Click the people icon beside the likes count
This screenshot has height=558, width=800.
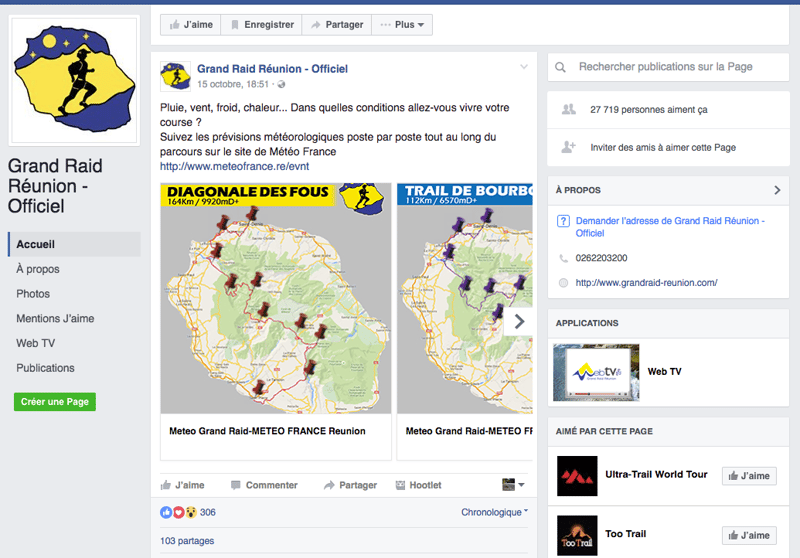pyautogui.click(x=568, y=109)
